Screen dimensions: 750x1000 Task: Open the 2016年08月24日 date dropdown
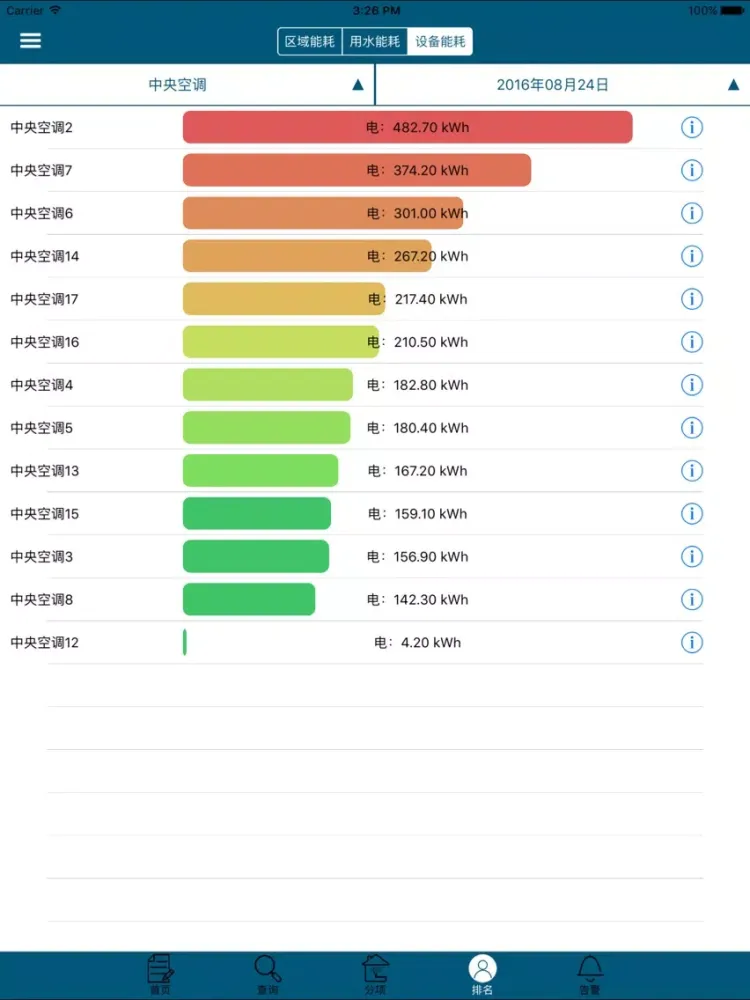pos(552,85)
